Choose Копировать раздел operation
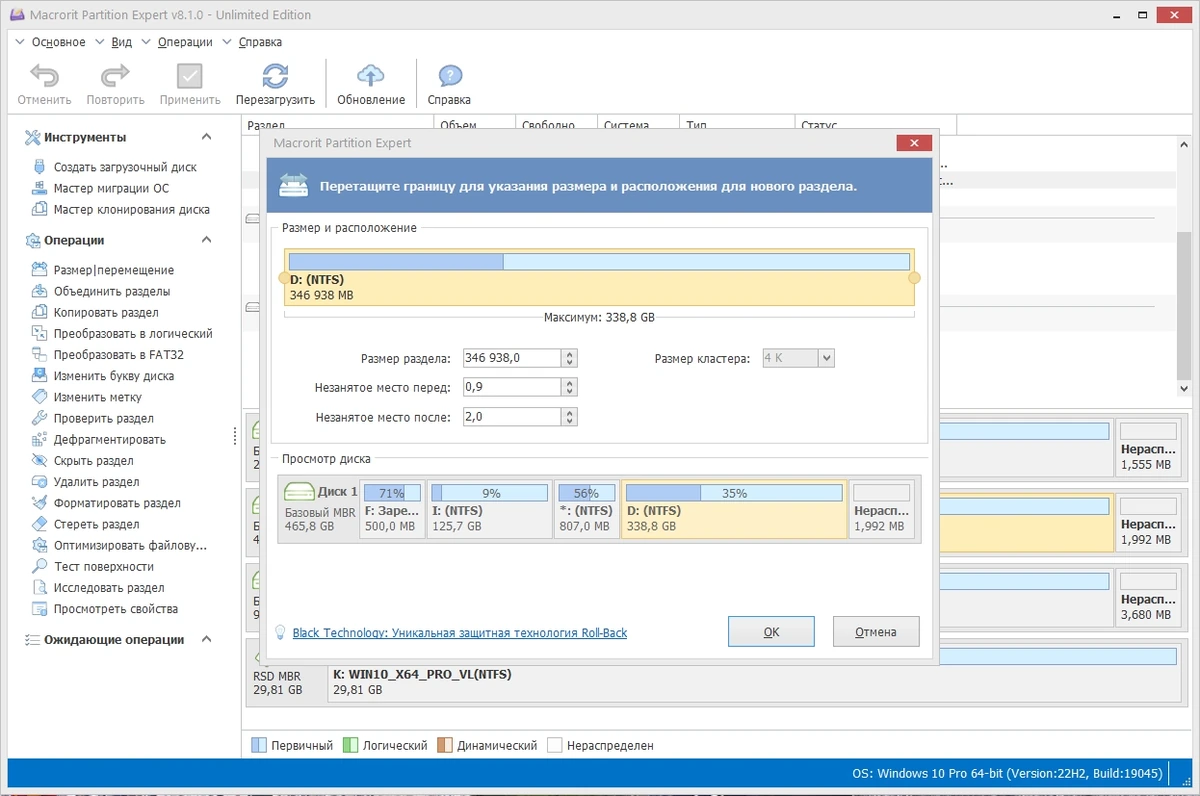 tap(106, 312)
